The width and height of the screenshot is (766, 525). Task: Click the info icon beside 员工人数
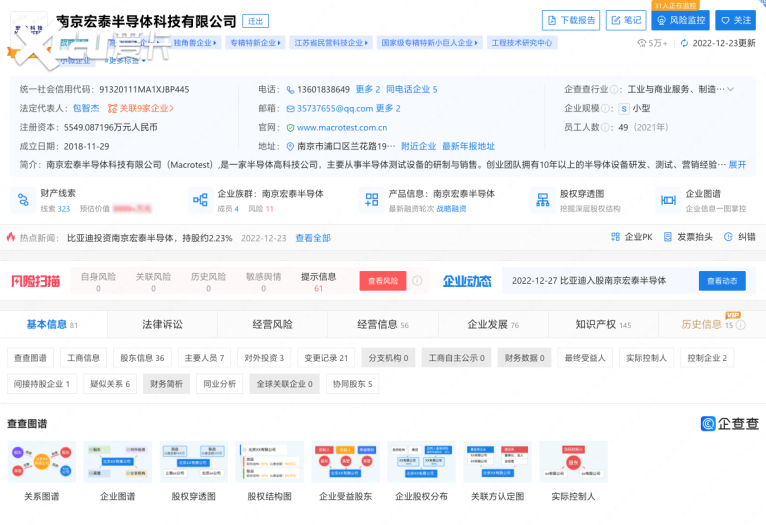[x=605, y=127]
